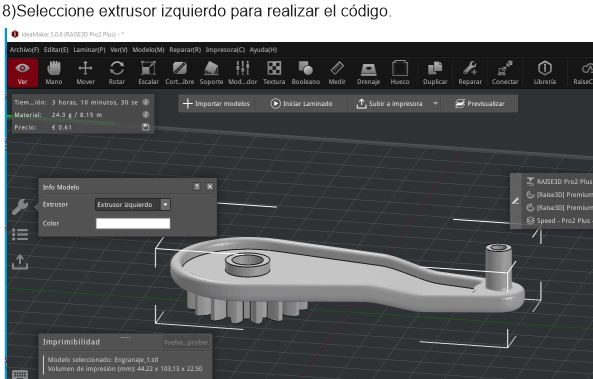Open the wrench settings side panel
Screen dimensions: 593x379
(x=20, y=207)
